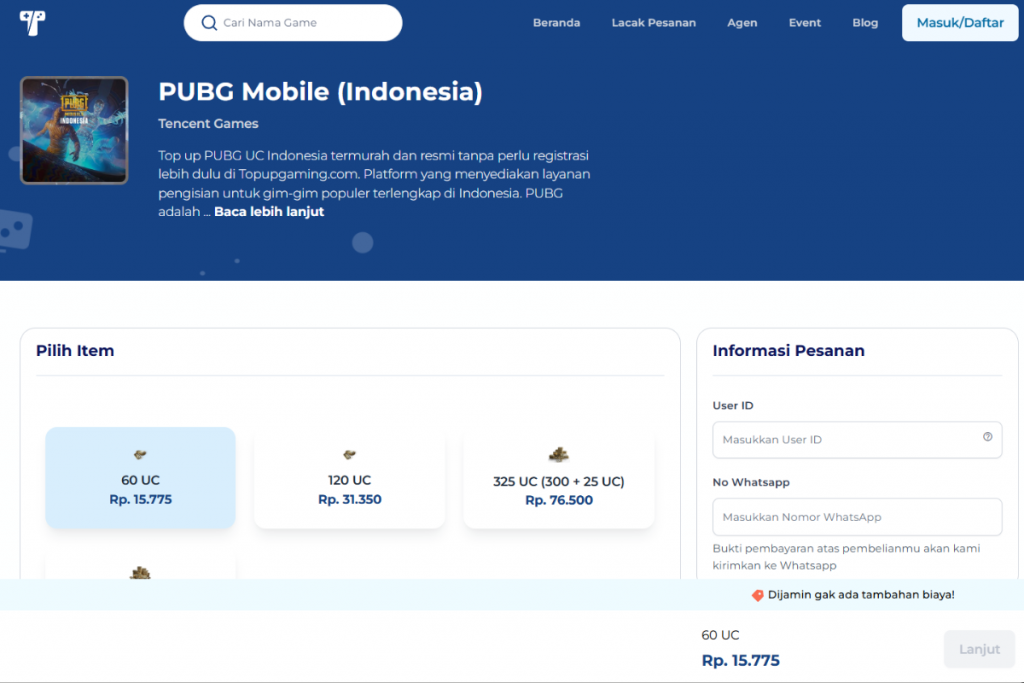Focus the Cari Nama Game search field
Viewport: 1024px width, 683px height.
point(293,23)
